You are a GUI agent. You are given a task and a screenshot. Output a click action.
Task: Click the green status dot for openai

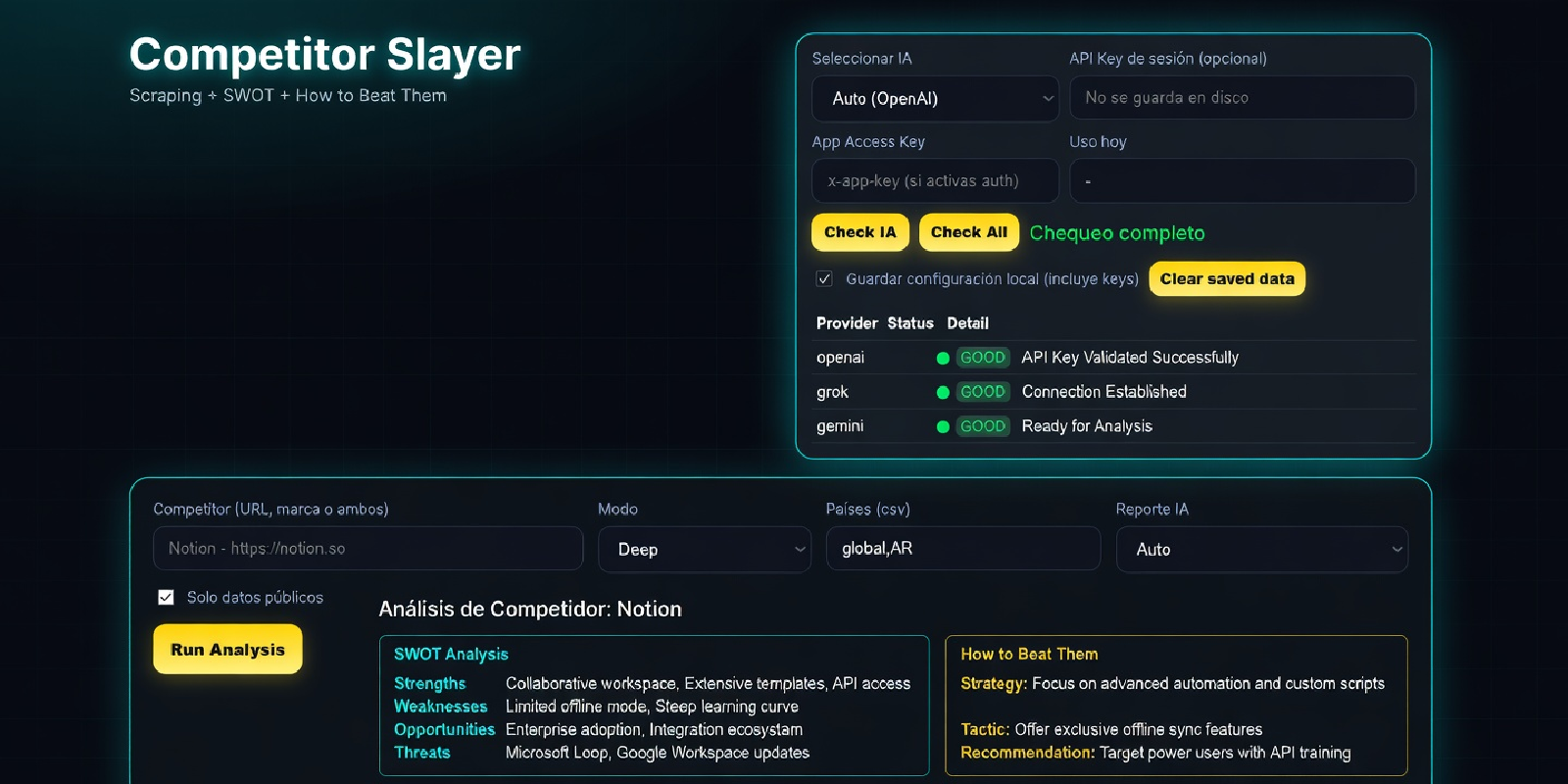pos(943,359)
